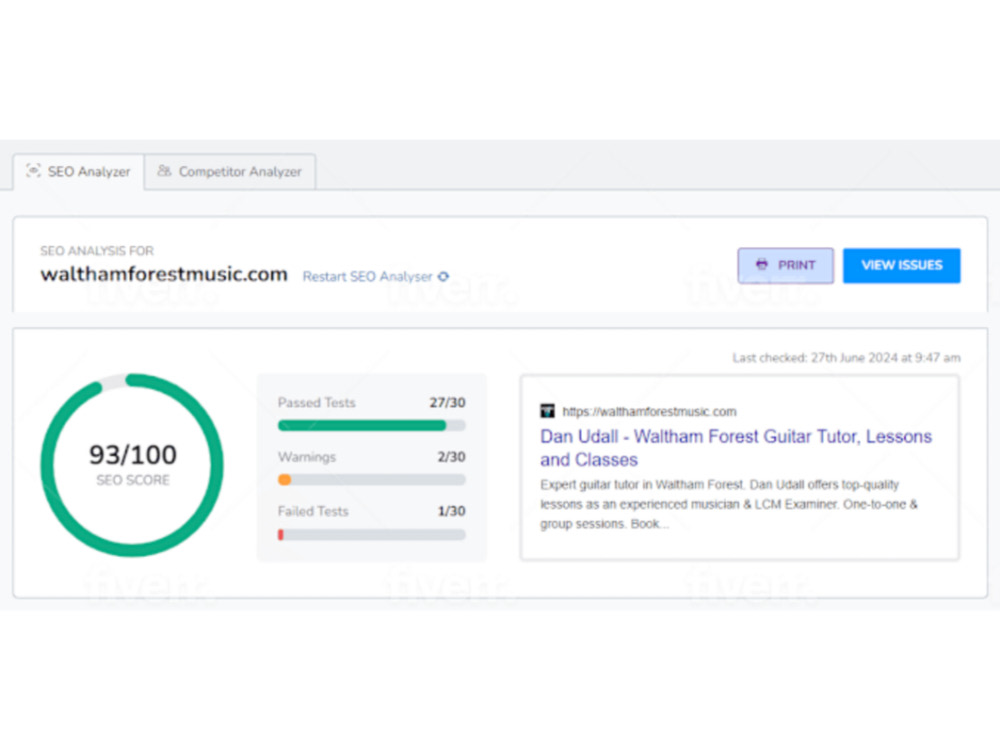Open the VIEW ISSUES button

tap(901, 265)
